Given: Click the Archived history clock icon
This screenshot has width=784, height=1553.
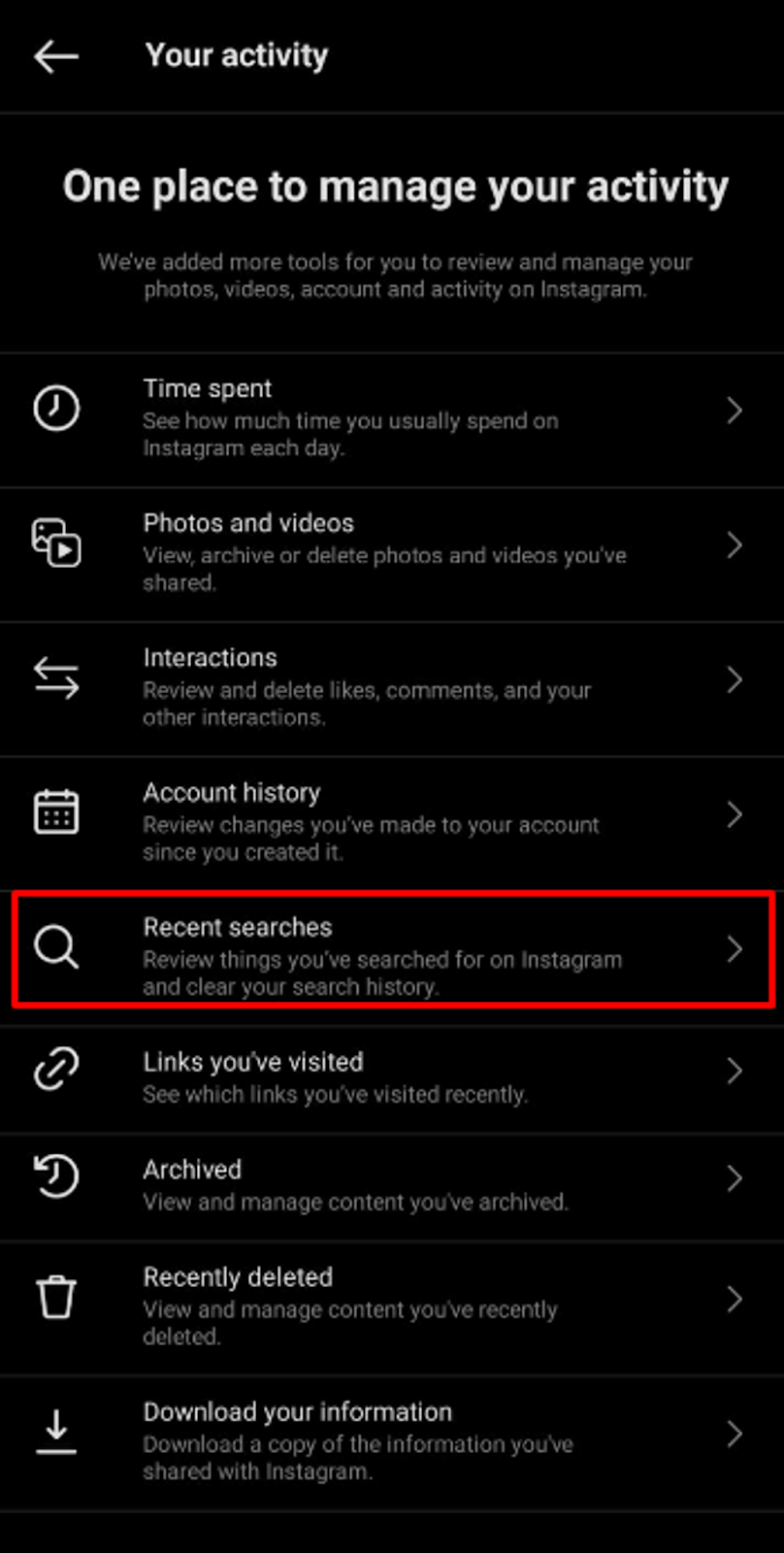Looking at the screenshot, I should click(56, 1176).
